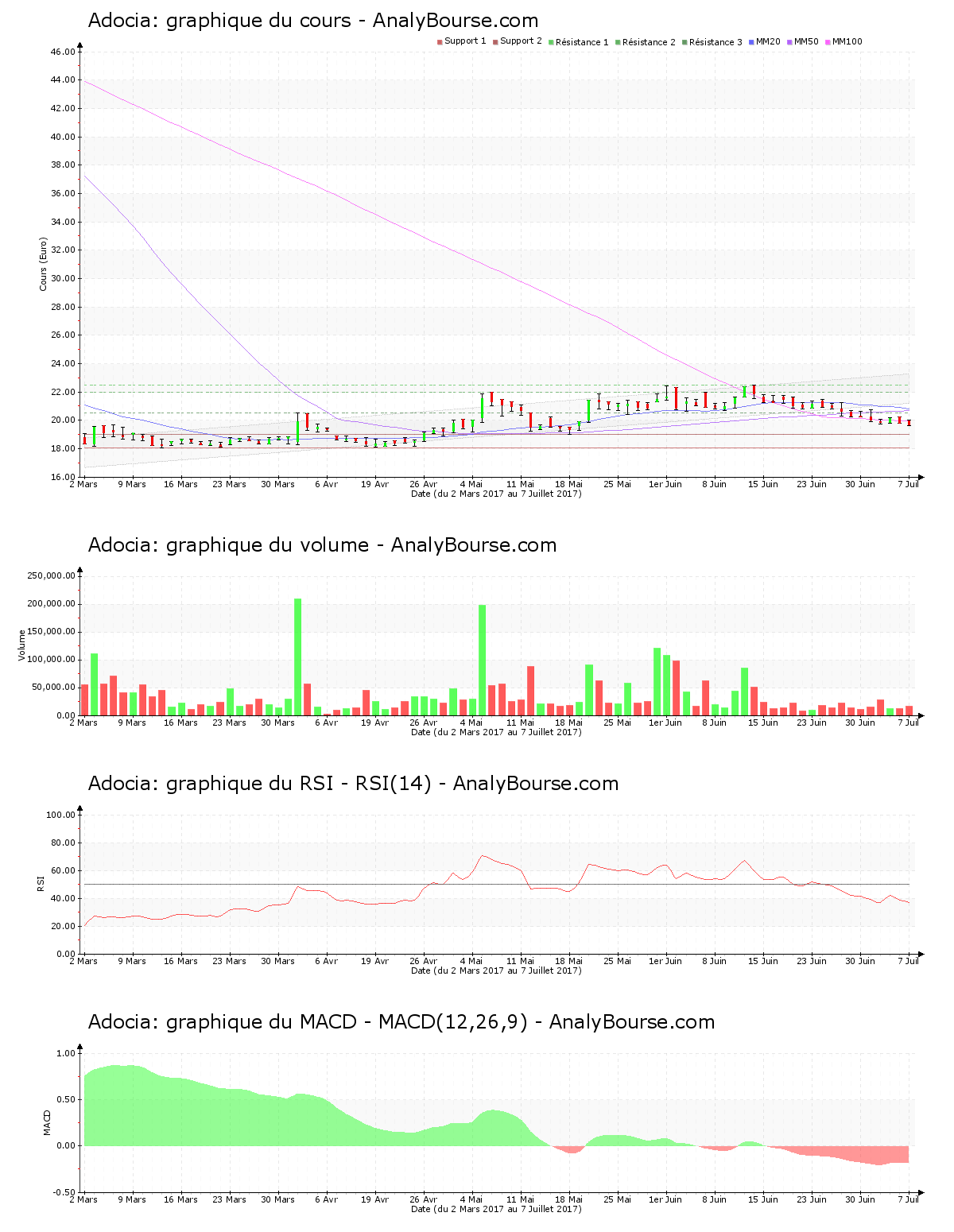Click the 80.00 value on RSI axis
The width and height of the screenshot is (954, 1232).
click(63, 843)
